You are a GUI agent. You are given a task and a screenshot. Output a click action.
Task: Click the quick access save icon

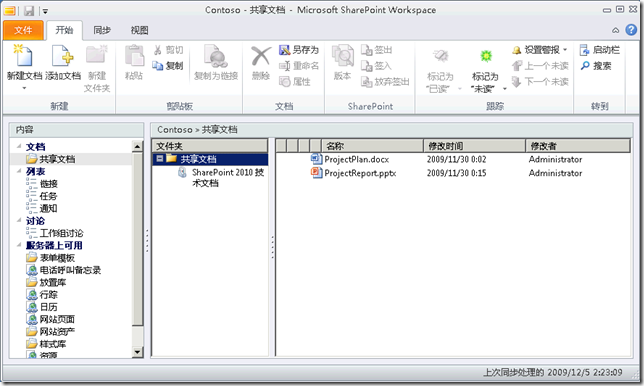(x=29, y=11)
